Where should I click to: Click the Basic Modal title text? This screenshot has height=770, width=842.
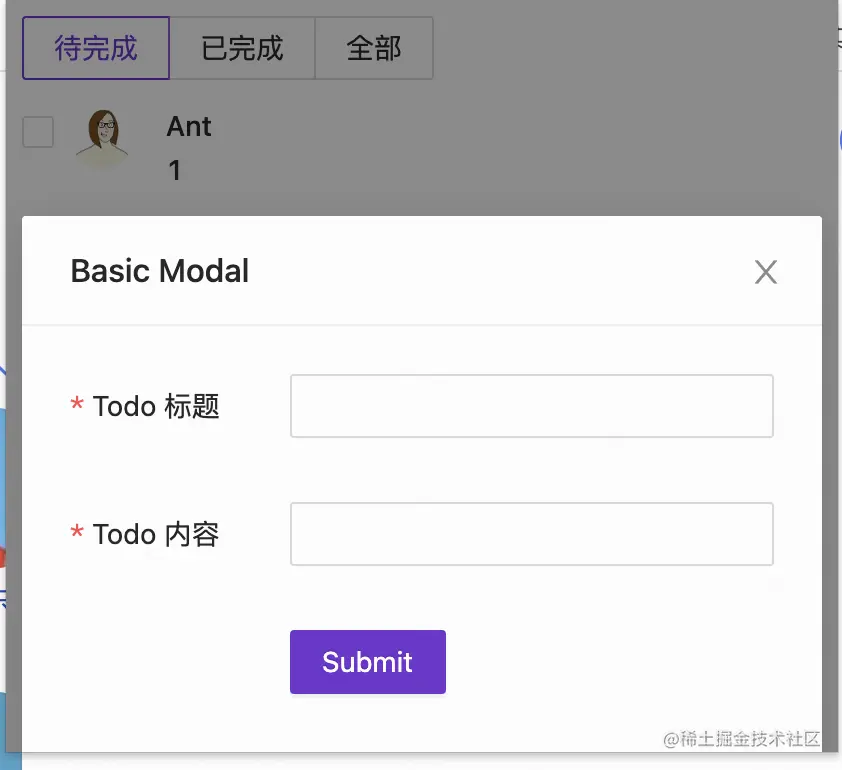(159, 271)
